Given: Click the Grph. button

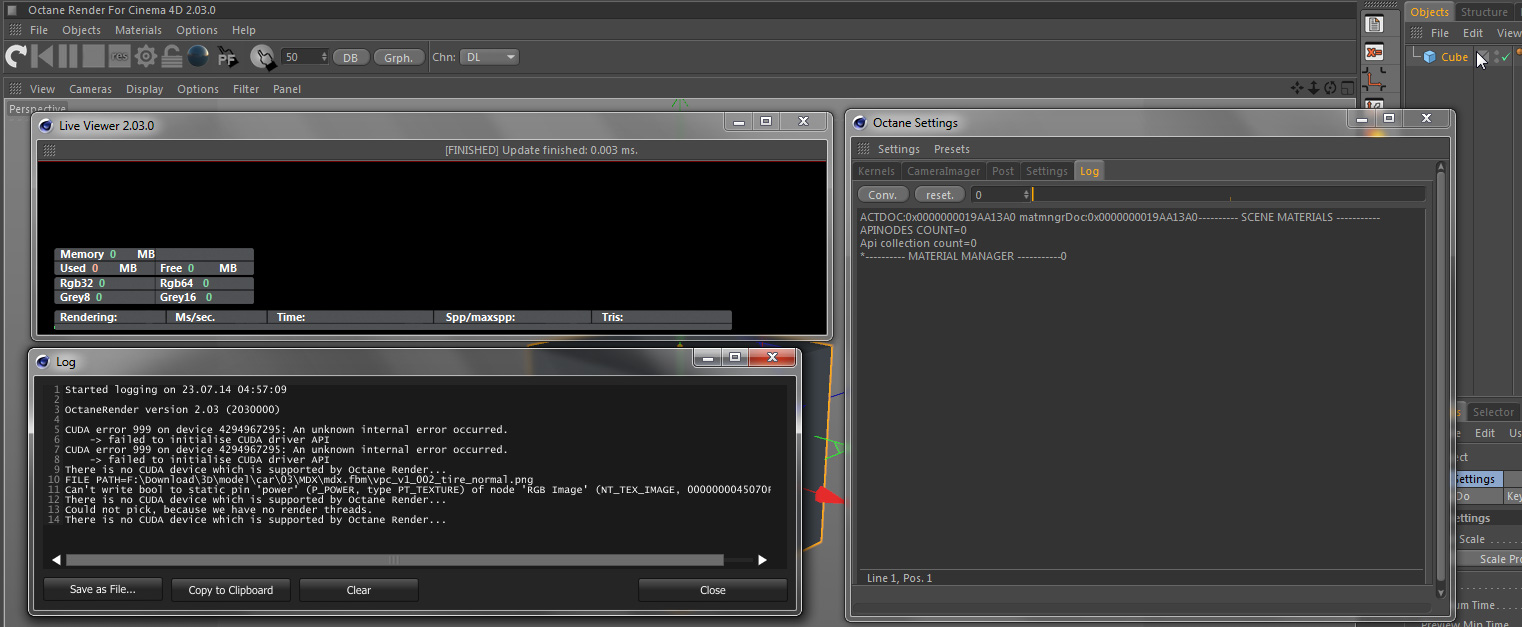Looking at the screenshot, I should (398, 57).
